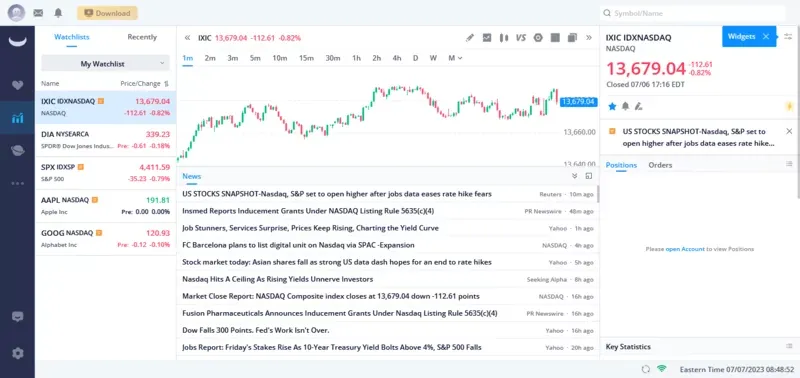Open 'Dow Falls 300 Points' news article

[256, 330]
